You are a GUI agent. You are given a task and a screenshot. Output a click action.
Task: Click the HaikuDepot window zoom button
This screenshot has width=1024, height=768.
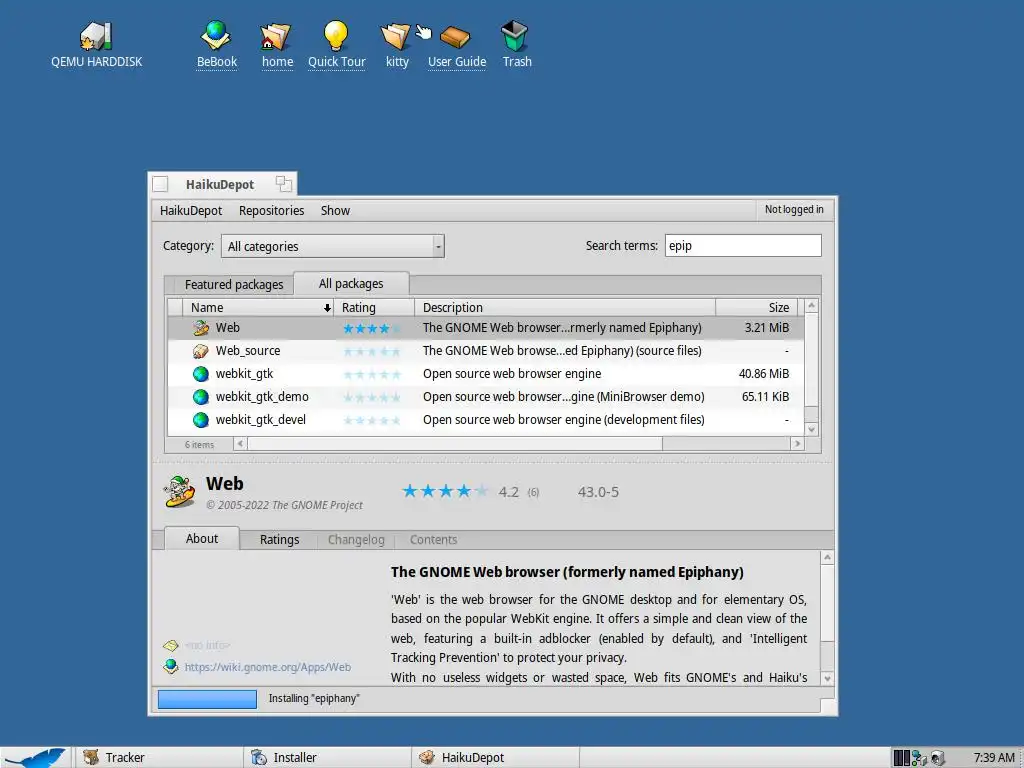pos(283,184)
